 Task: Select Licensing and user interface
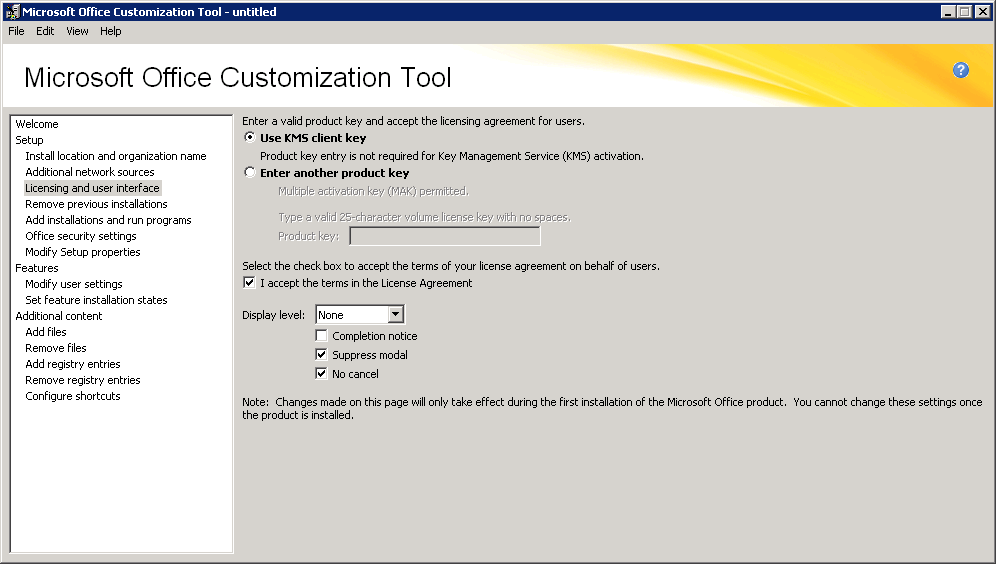(92, 188)
